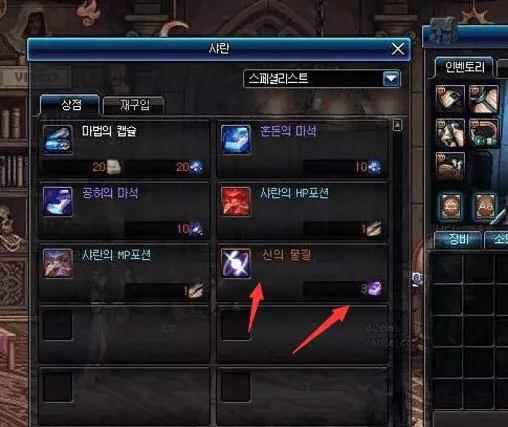Close the 샤란 shop window
The width and height of the screenshot is (508, 427).
(398, 49)
